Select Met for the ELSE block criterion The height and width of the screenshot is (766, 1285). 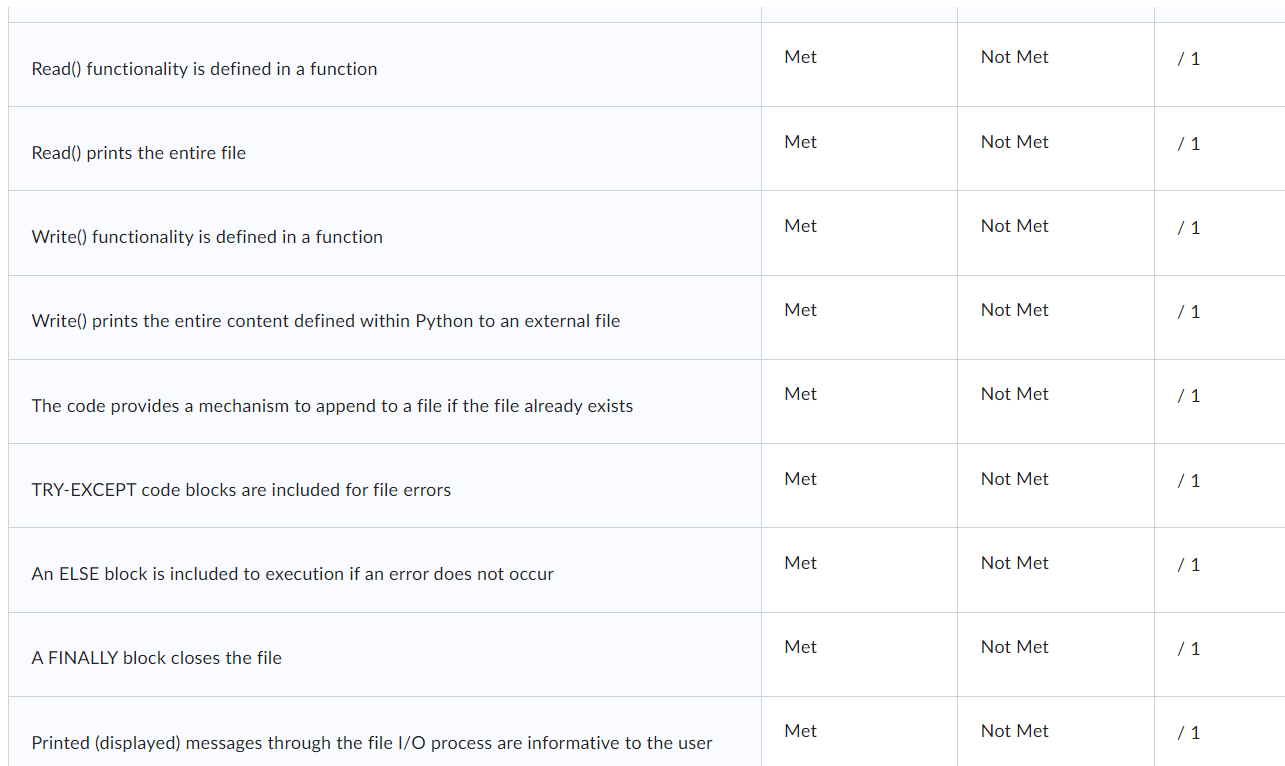pos(800,563)
